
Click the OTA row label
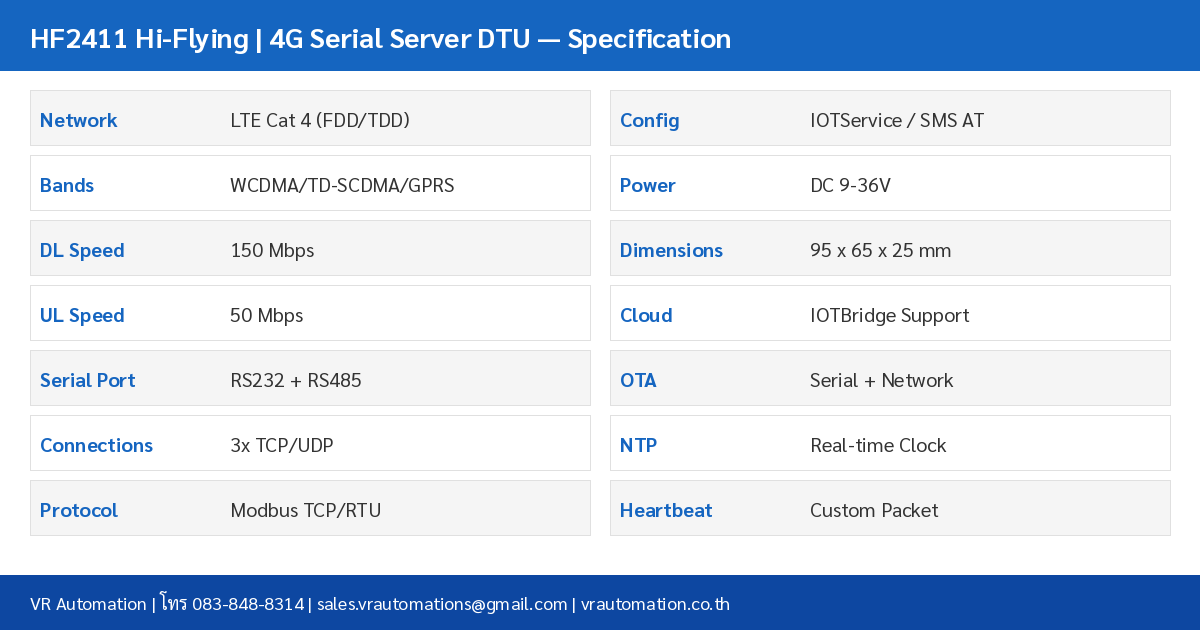click(x=638, y=380)
